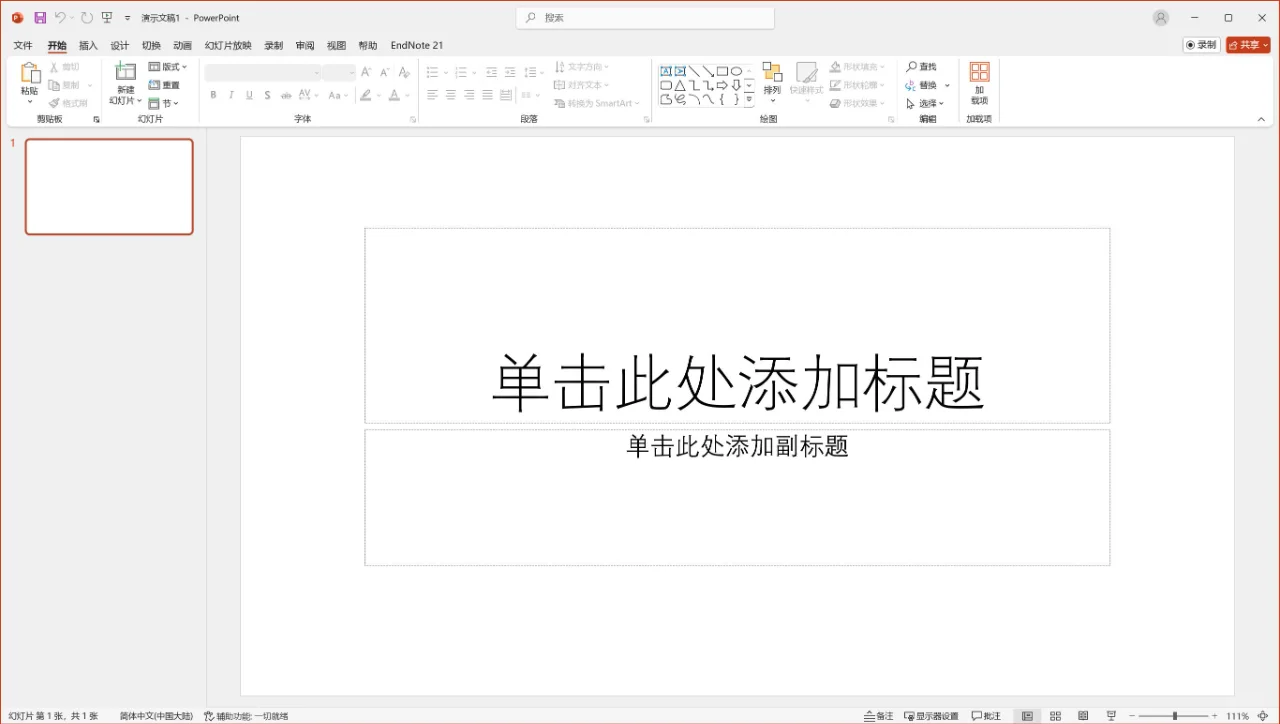Select slide 1 thumbnail in the pane
This screenshot has height=724, width=1280.
coord(108,186)
